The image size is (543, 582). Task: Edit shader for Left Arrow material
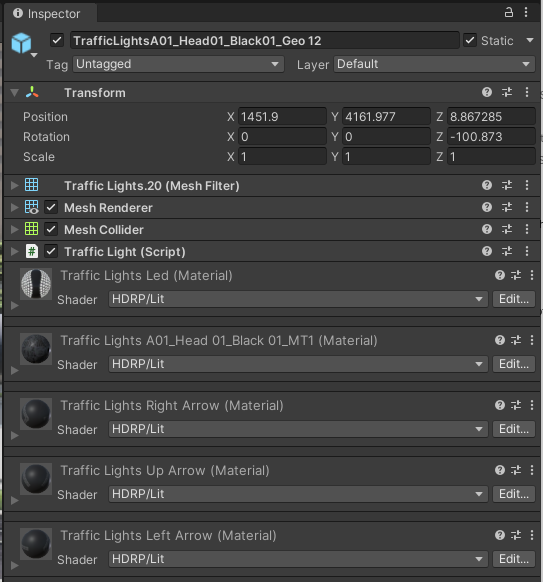(x=514, y=559)
